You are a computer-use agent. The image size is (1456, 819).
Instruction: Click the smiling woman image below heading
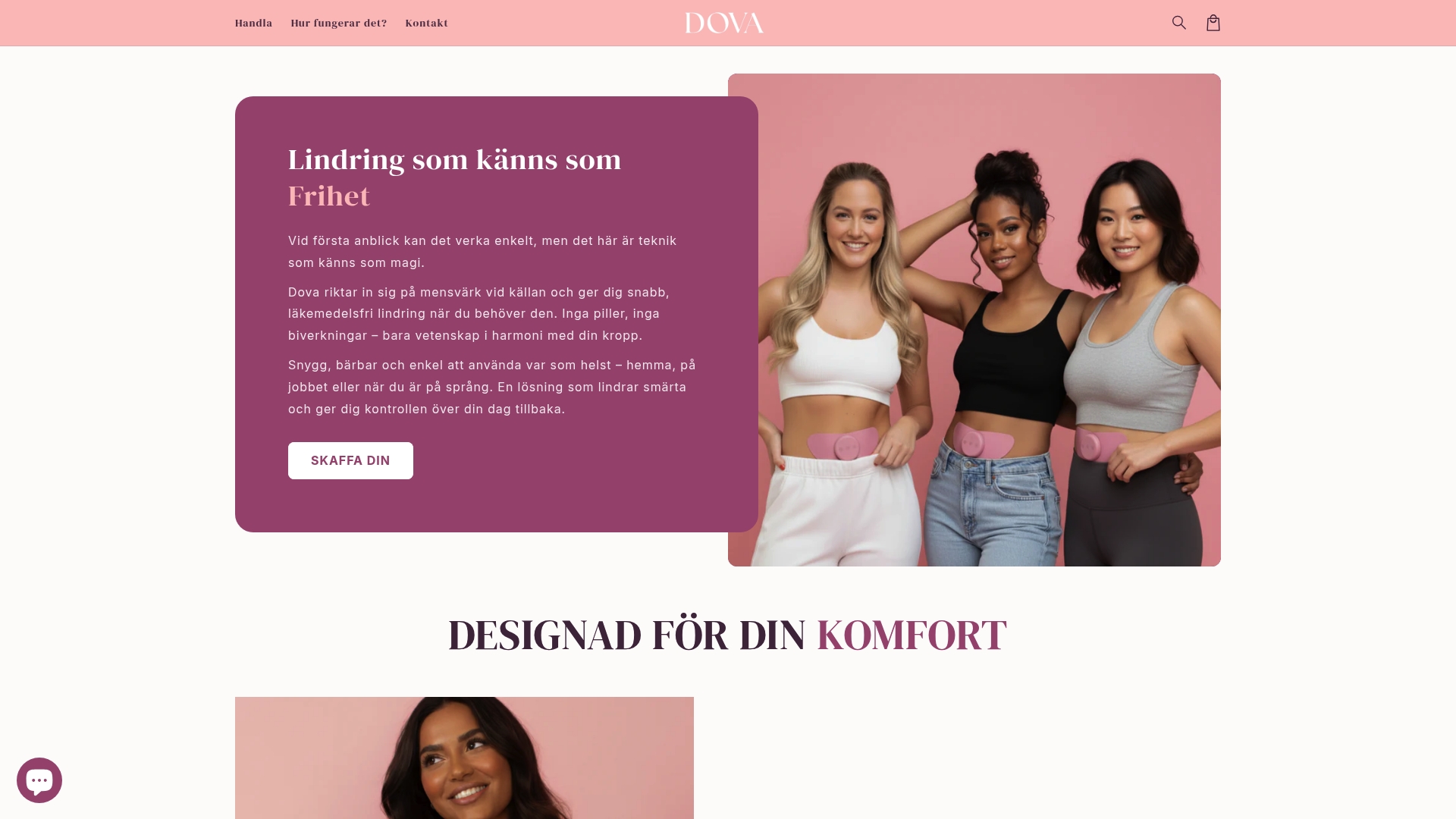464,758
